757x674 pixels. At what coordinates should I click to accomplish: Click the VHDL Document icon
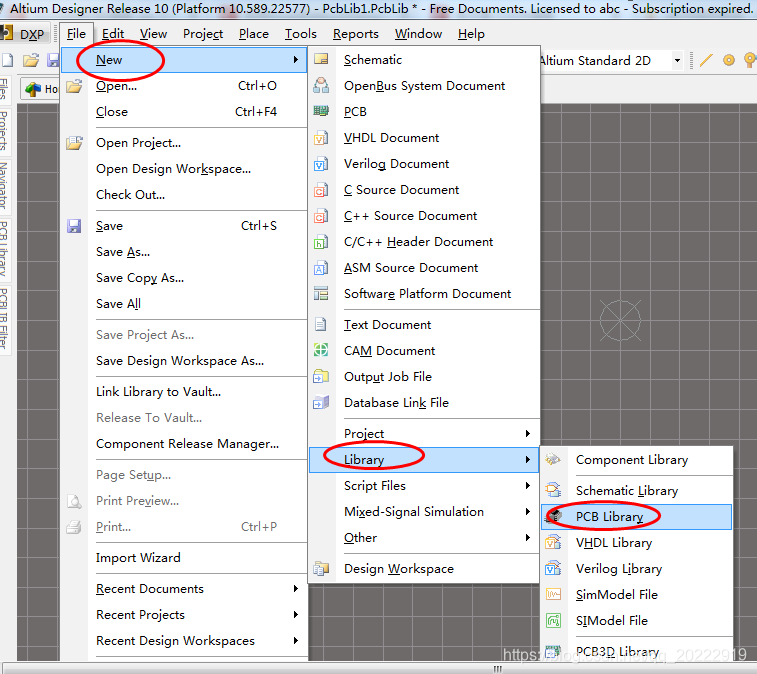[x=321, y=138]
